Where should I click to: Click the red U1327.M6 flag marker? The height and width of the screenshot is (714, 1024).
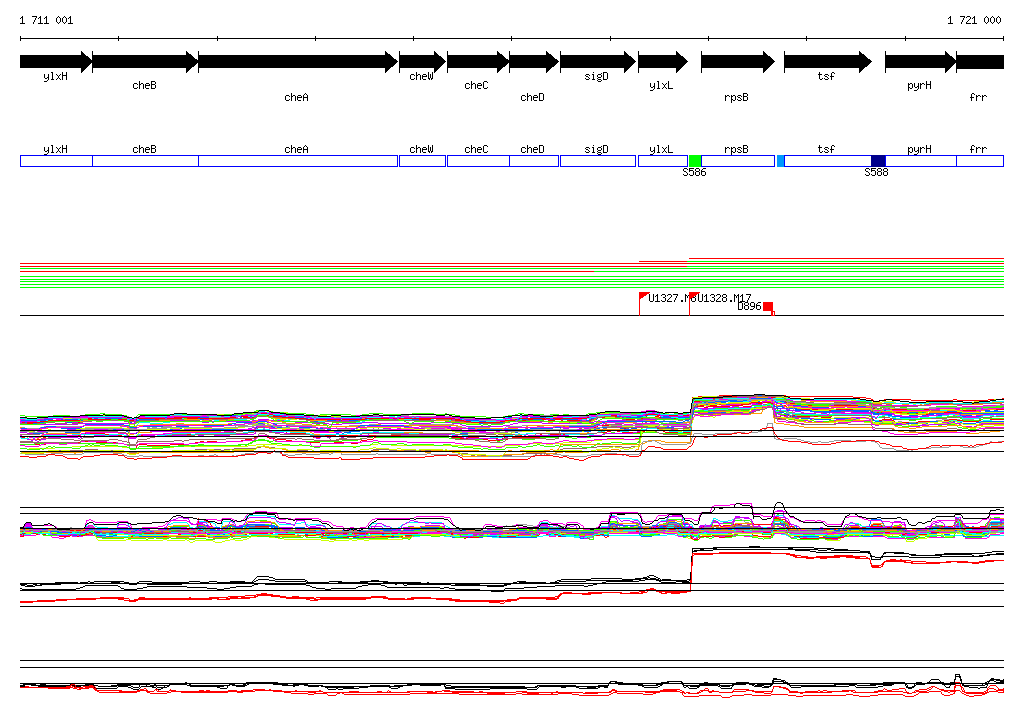tap(643, 296)
